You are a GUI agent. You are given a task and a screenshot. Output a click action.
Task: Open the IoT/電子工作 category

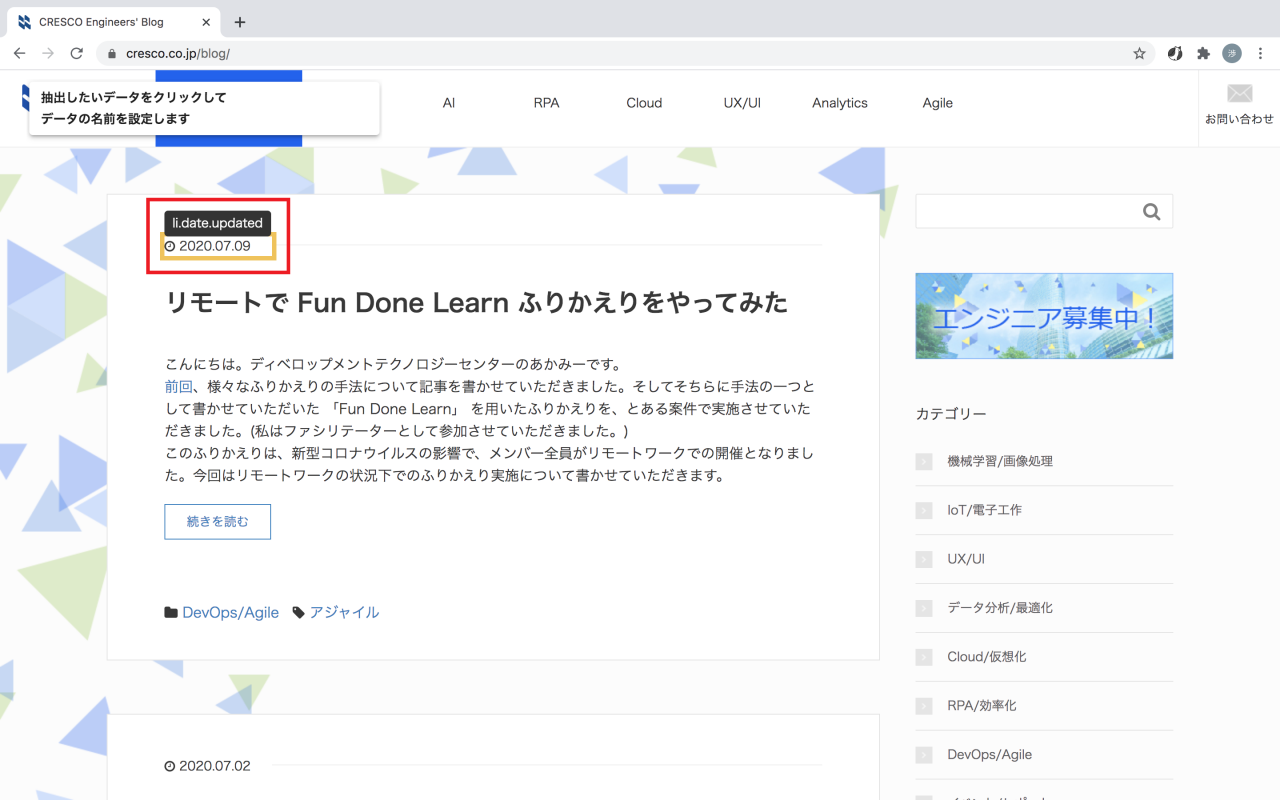pyautogui.click(x=984, y=511)
